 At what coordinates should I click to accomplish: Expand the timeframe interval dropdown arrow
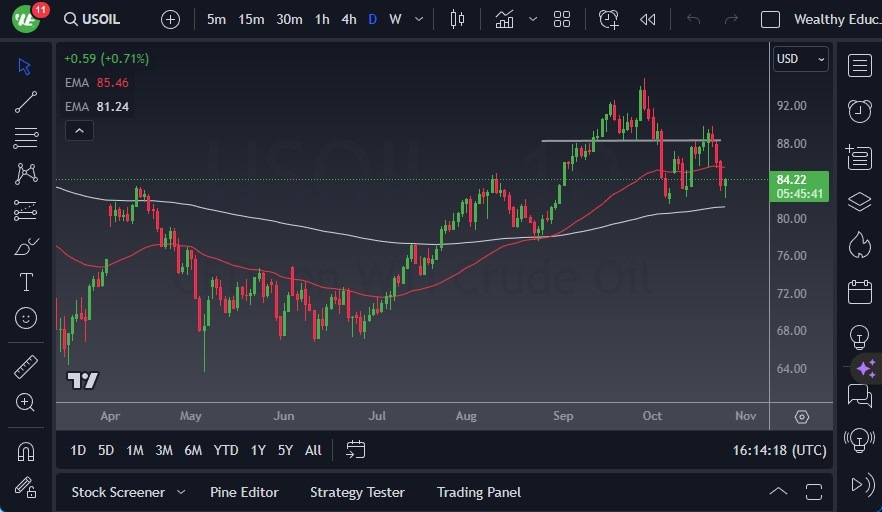[419, 19]
